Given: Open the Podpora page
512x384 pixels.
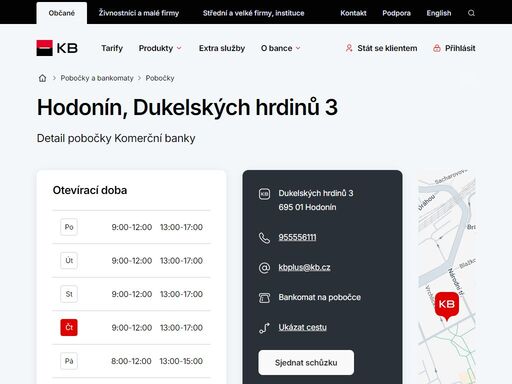Looking at the screenshot, I should [396, 13].
